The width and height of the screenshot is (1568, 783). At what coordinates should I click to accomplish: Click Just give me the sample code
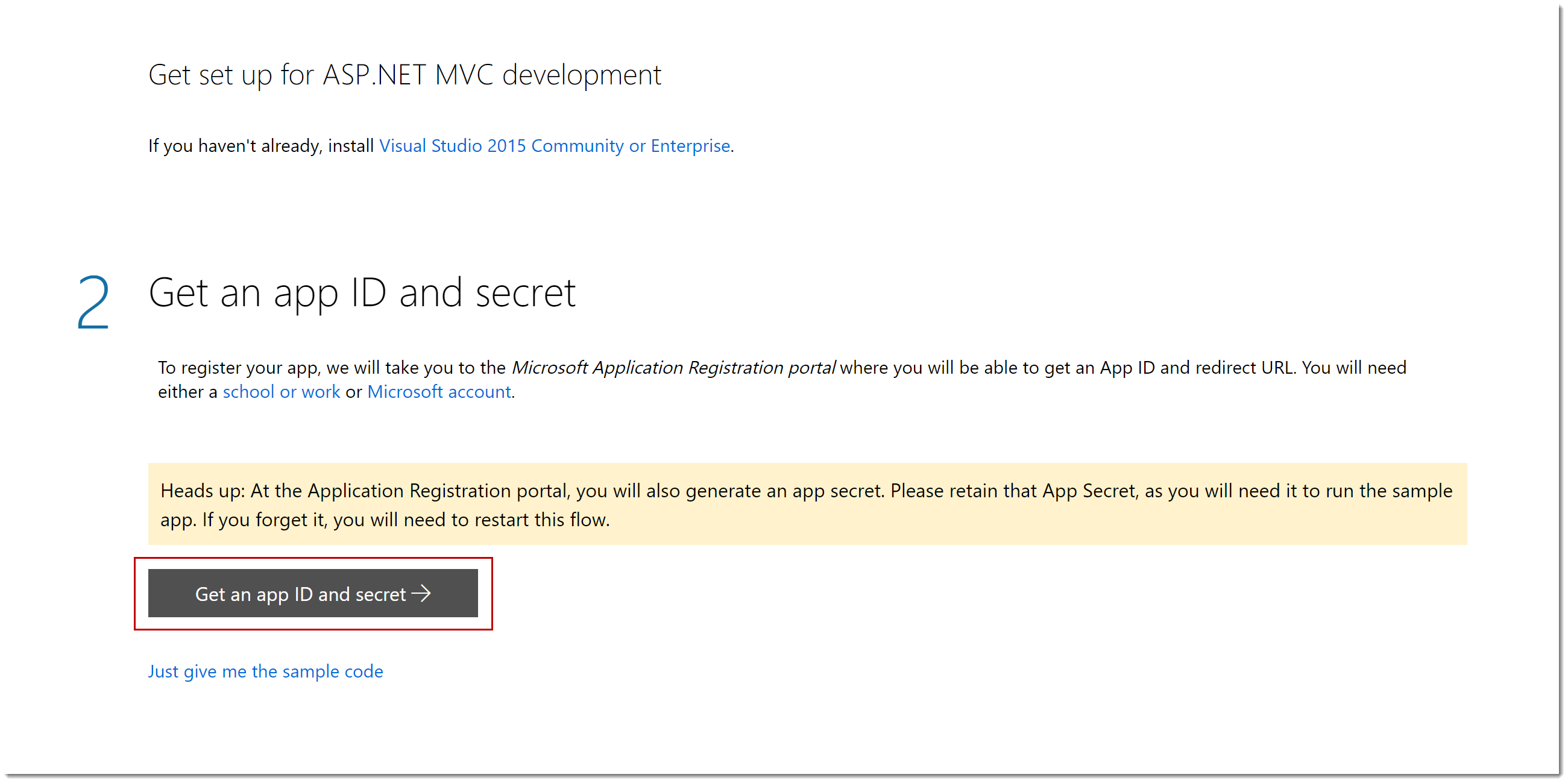(x=265, y=671)
